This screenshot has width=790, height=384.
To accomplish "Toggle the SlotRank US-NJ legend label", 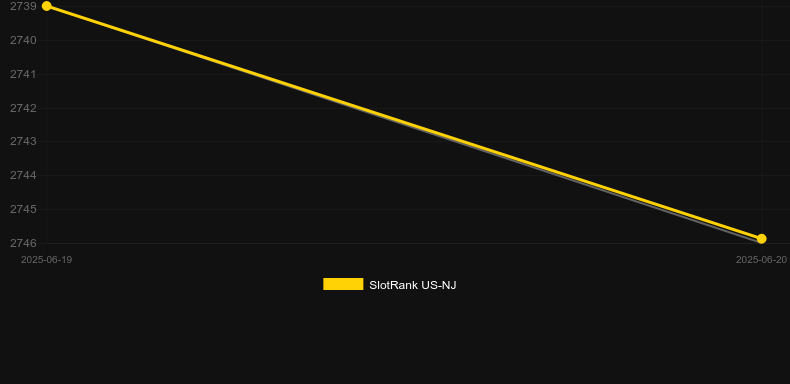I will pos(413,285).
